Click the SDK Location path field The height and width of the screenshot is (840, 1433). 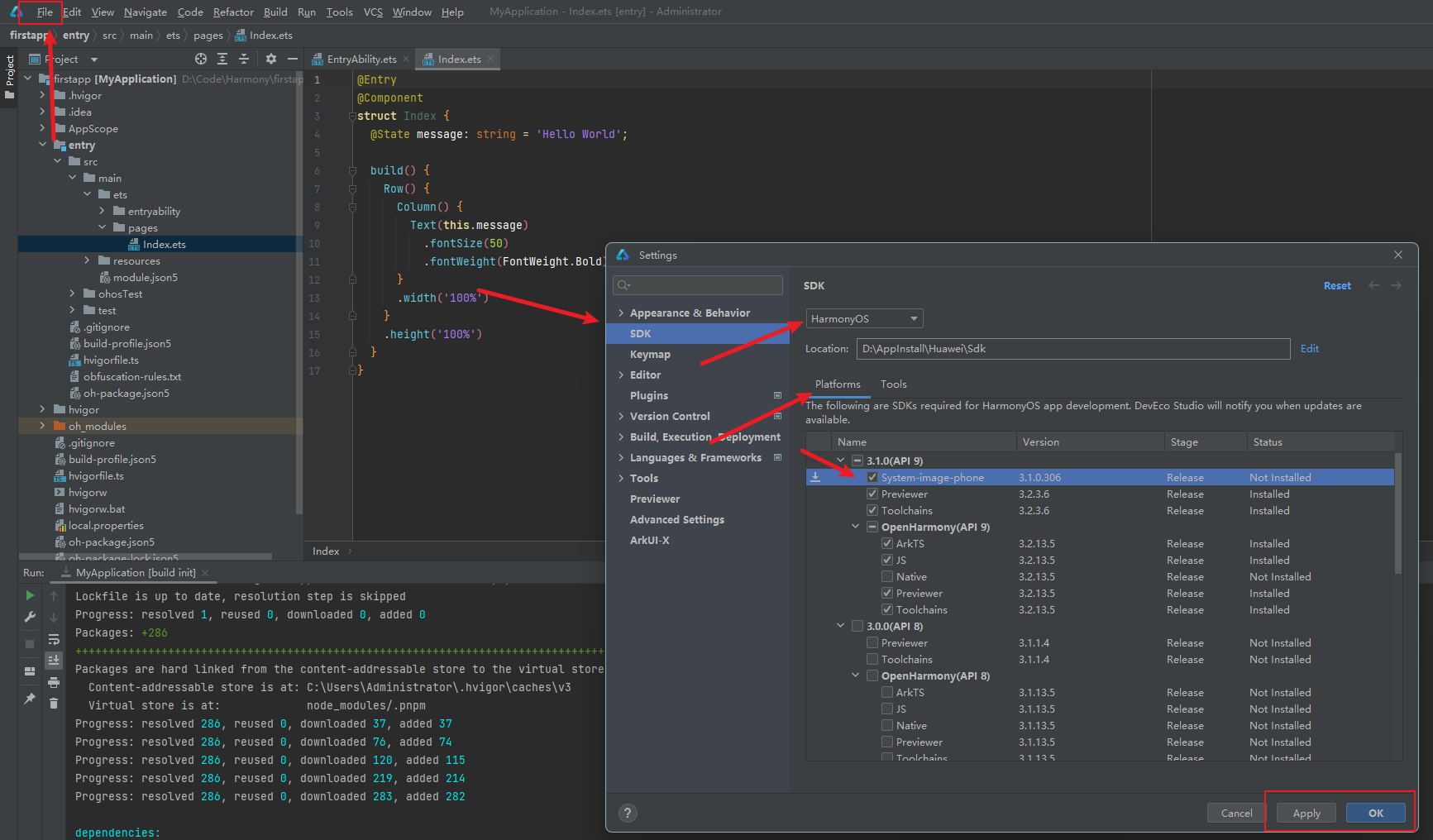click(1073, 348)
